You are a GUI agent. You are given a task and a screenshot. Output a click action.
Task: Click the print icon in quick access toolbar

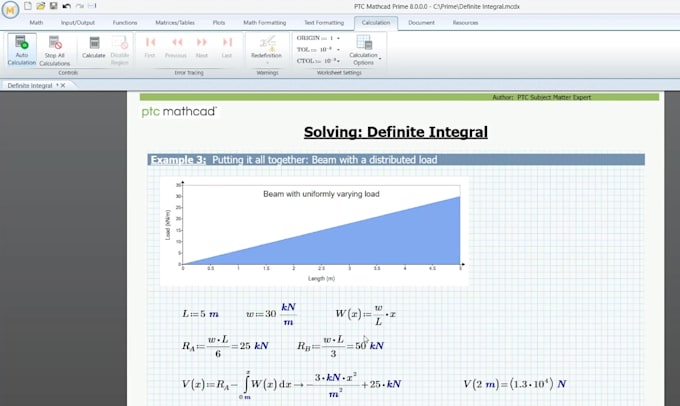92,6
